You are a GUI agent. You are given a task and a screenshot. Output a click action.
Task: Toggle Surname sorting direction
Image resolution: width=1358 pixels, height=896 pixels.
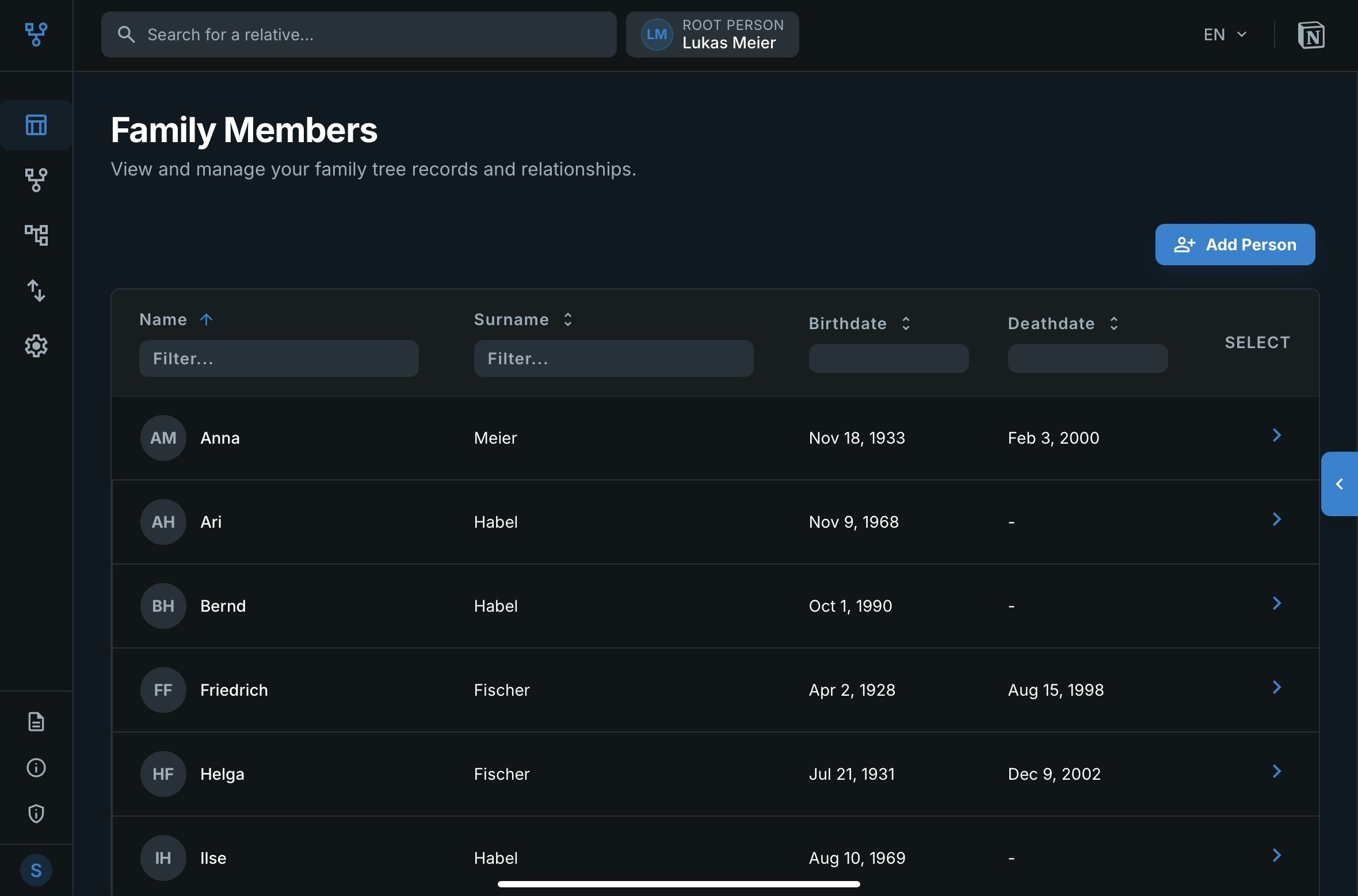coord(567,319)
